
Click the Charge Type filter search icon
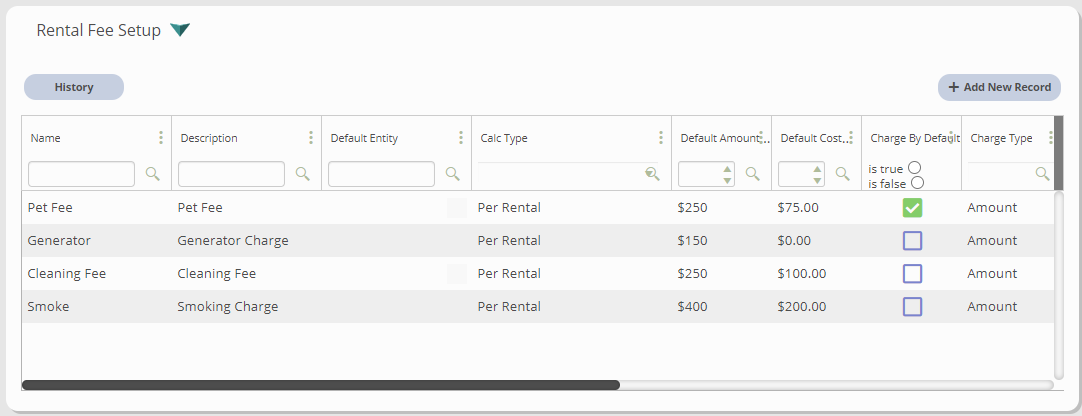point(1043,174)
